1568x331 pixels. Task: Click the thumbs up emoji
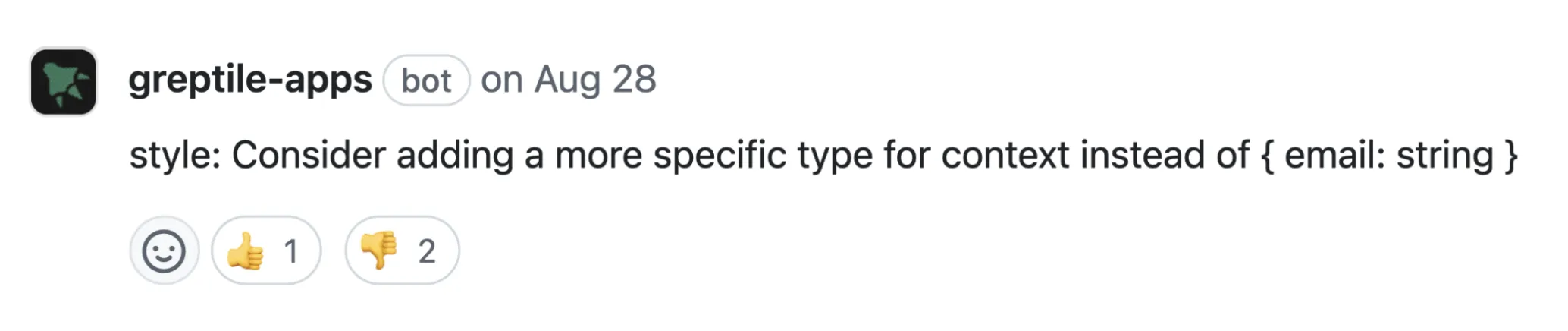point(246,251)
